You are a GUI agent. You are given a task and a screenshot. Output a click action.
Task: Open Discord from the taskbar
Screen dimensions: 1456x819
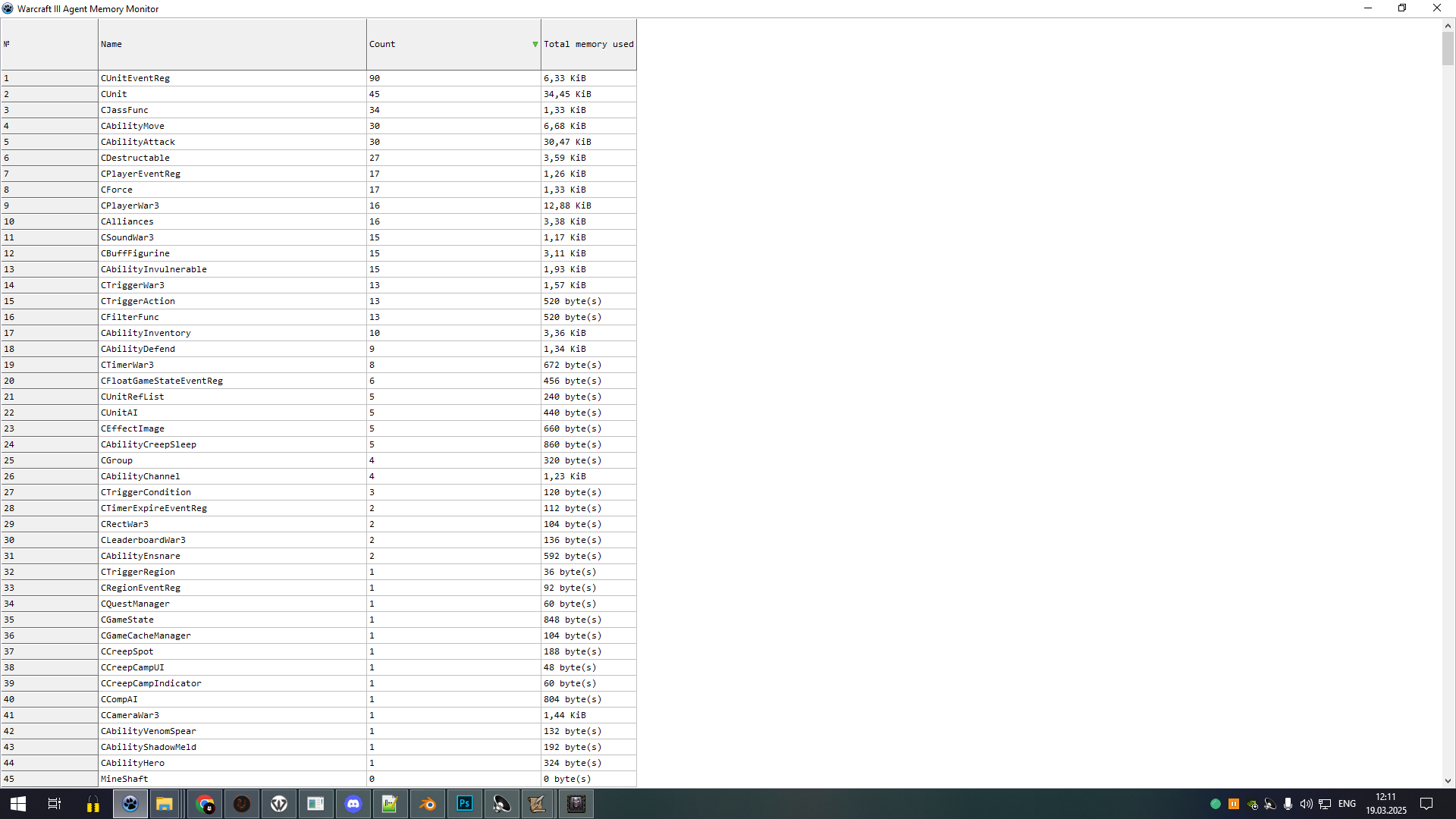pyautogui.click(x=353, y=804)
